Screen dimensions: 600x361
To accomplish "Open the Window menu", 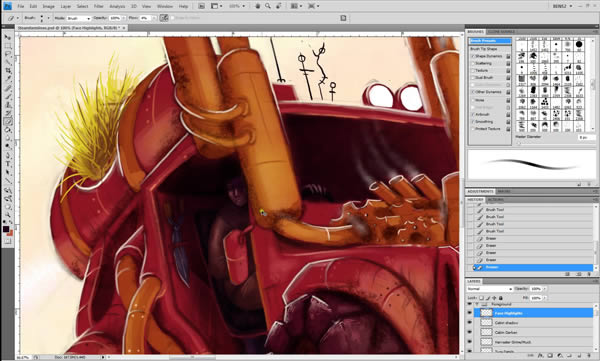I will 165,6.
